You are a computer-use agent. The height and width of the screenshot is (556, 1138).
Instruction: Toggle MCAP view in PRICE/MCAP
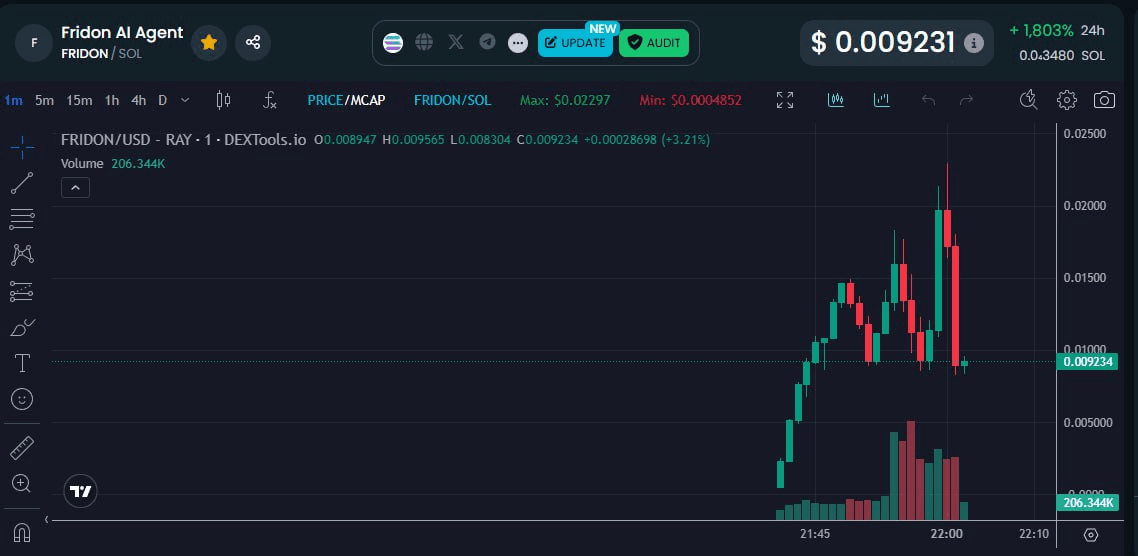point(367,100)
